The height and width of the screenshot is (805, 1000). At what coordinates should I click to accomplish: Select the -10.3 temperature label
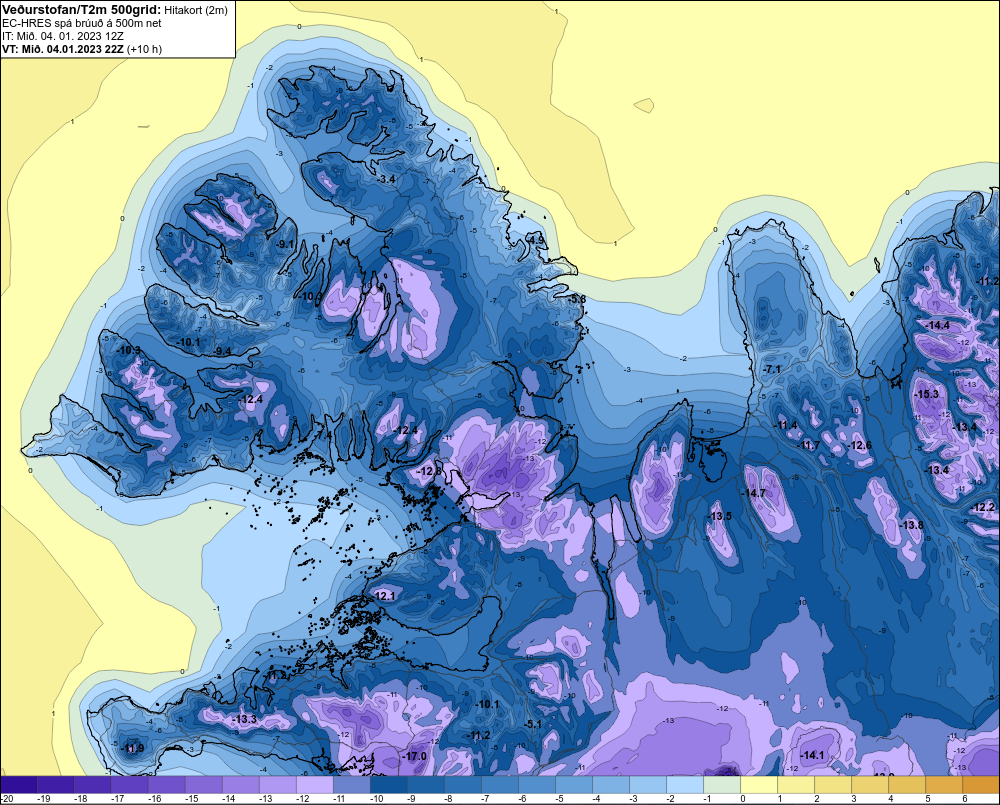click(129, 350)
